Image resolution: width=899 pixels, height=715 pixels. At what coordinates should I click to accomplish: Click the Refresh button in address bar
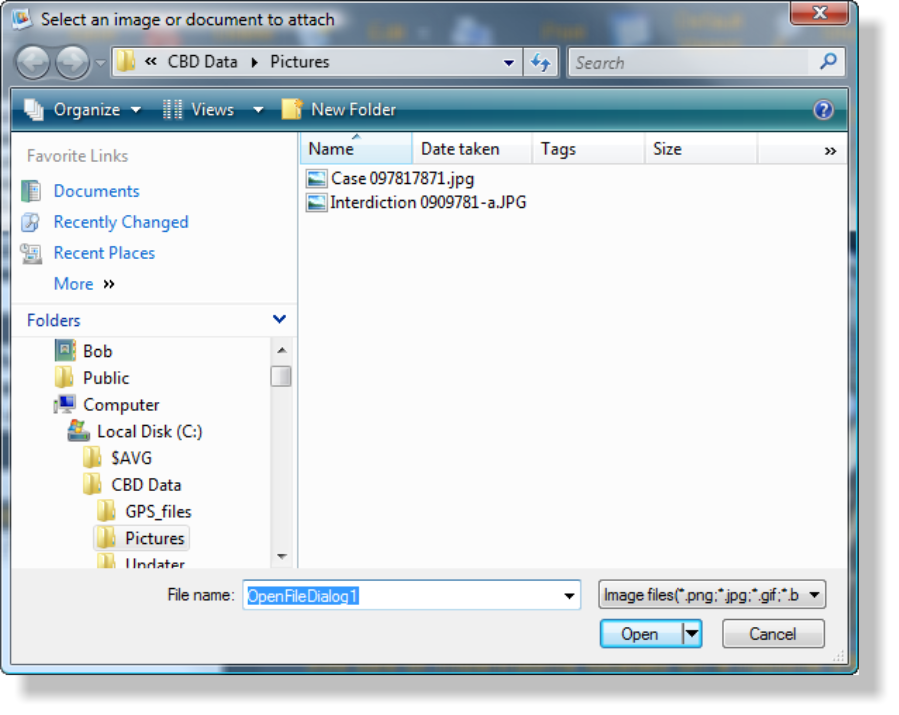[x=541, y=62]
